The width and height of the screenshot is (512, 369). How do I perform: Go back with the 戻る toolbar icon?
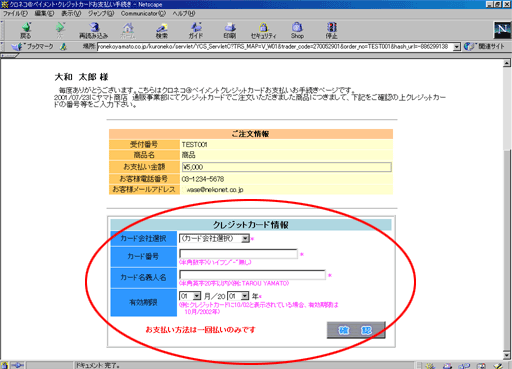[26, 30]
